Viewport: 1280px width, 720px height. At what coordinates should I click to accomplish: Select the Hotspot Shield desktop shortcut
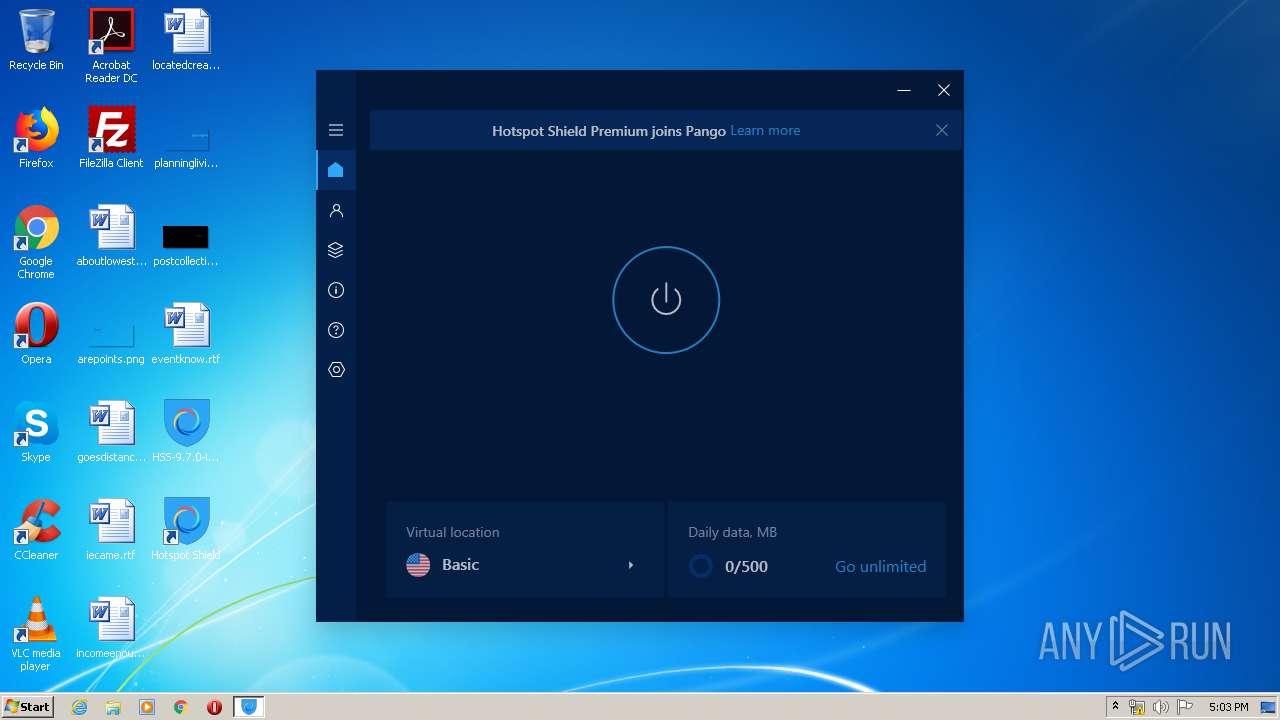point(186,530)
